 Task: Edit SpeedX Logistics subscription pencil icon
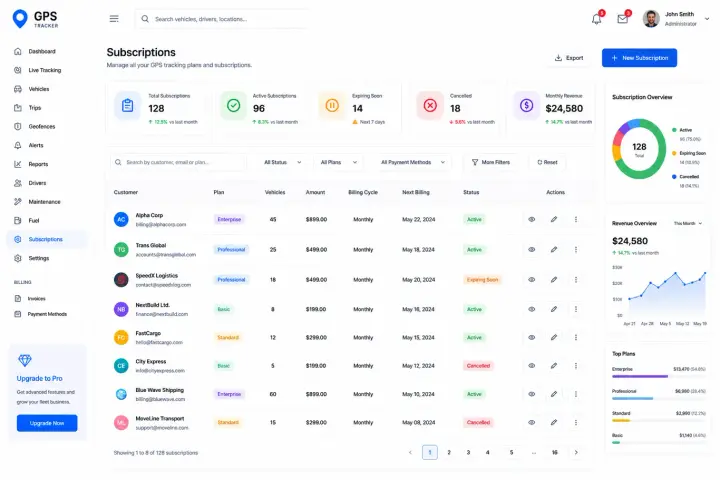554,280
